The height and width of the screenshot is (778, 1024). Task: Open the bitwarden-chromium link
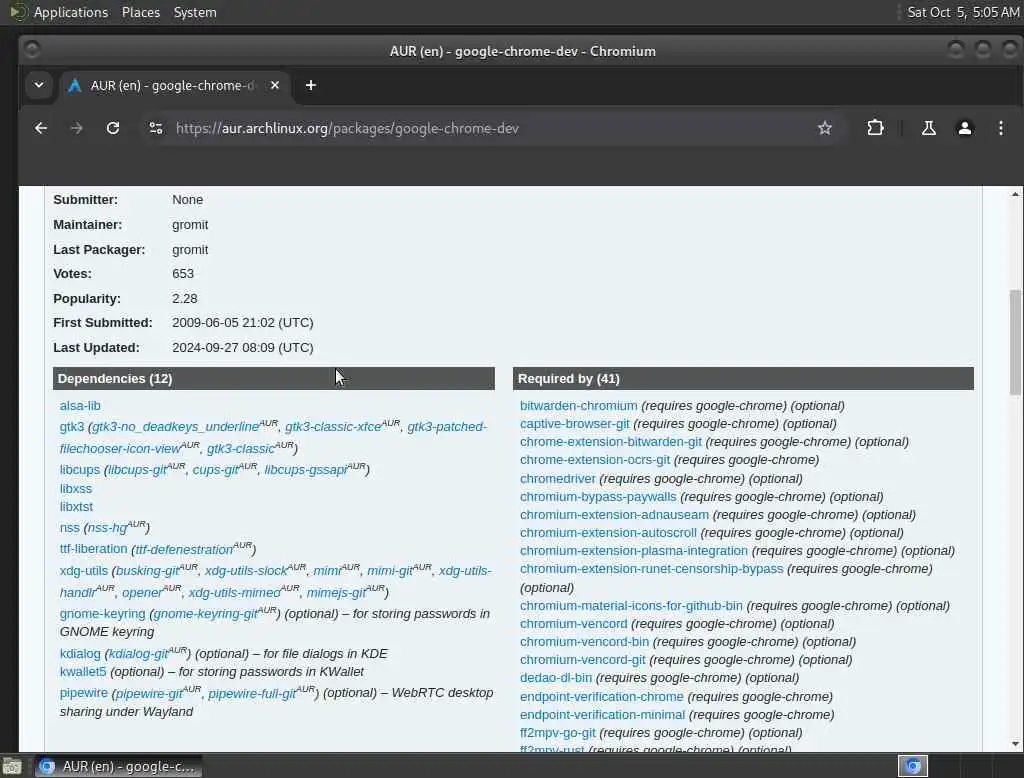point(579,406)
